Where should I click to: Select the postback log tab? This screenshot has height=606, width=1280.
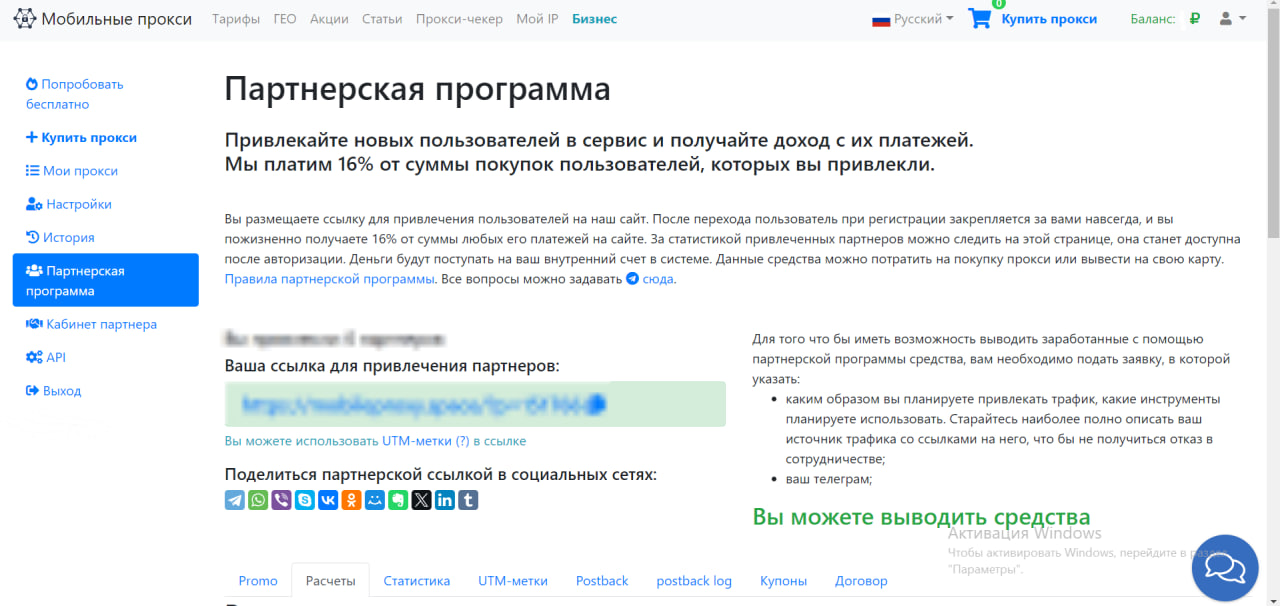[694, 581]
